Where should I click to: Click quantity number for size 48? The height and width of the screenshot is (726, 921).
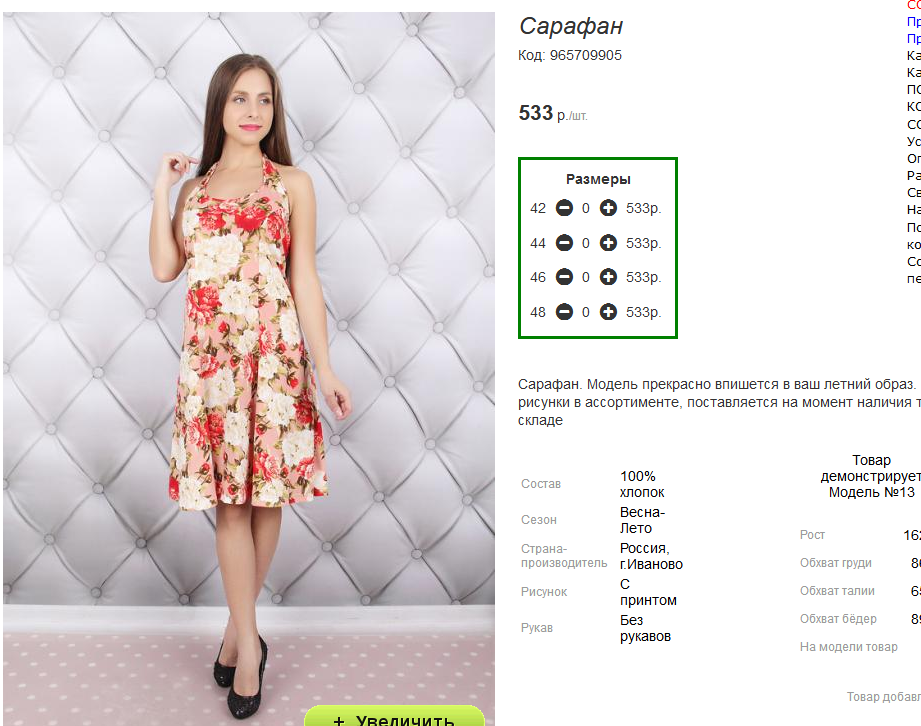pyautogui.click(x=586, y=312)
